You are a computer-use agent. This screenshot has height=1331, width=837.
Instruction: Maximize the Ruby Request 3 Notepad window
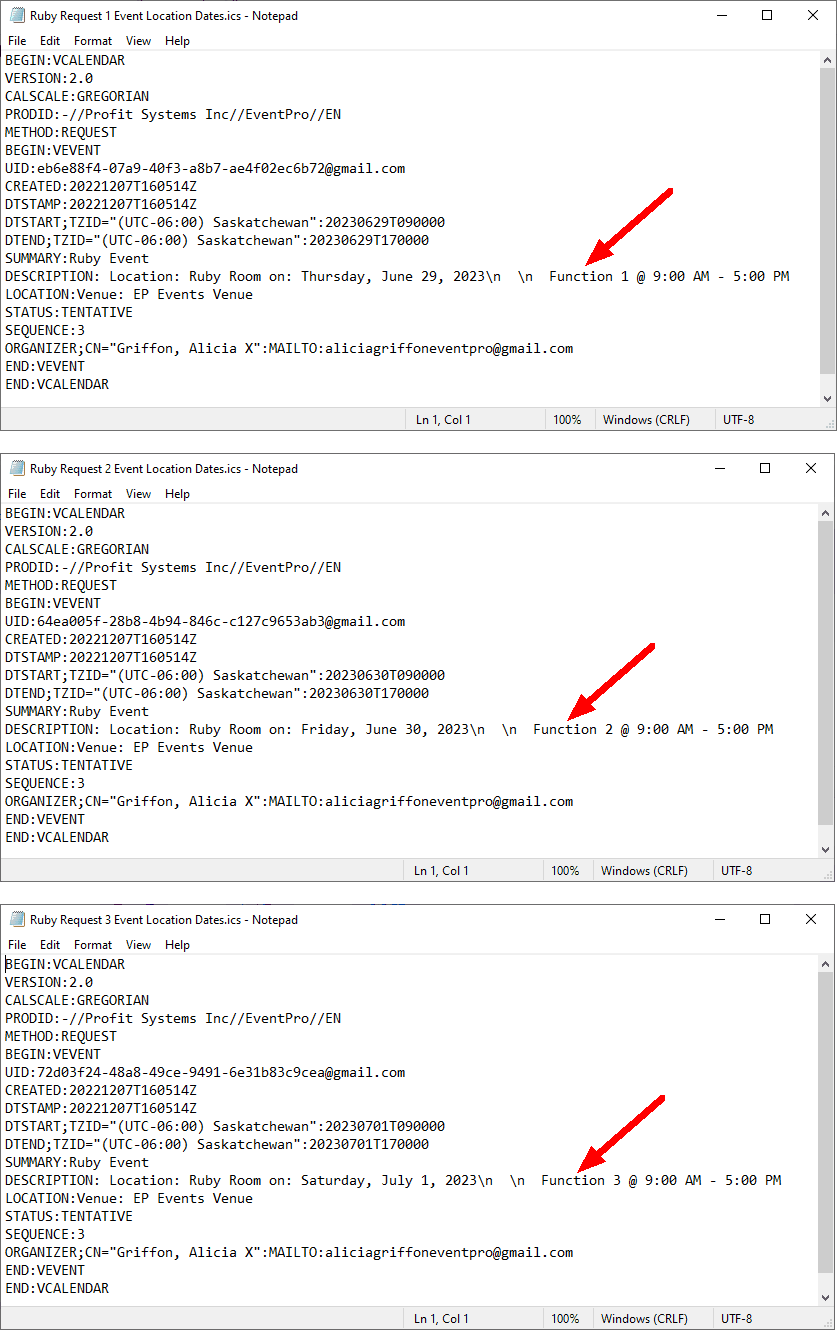coord(765,920)
